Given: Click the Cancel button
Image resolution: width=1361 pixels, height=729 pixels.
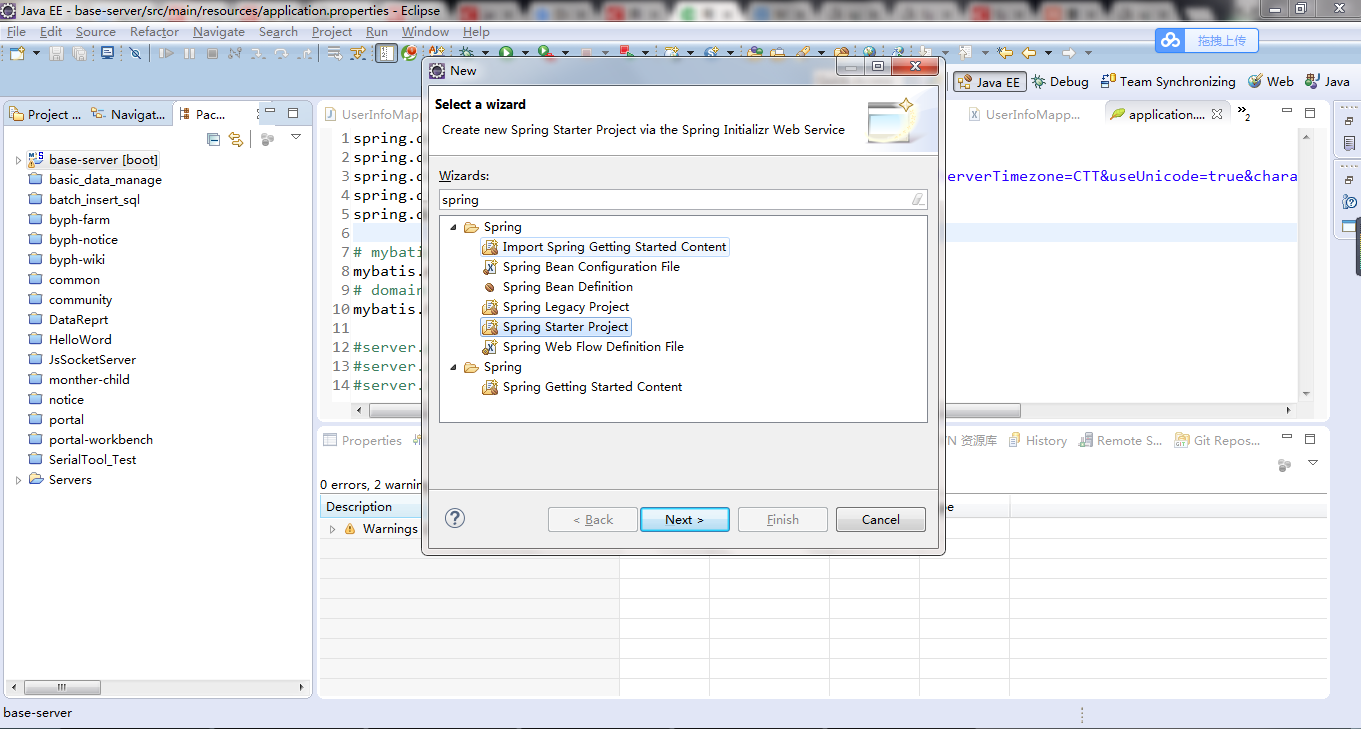Looking at the screenshot, I should click(881, 520).
